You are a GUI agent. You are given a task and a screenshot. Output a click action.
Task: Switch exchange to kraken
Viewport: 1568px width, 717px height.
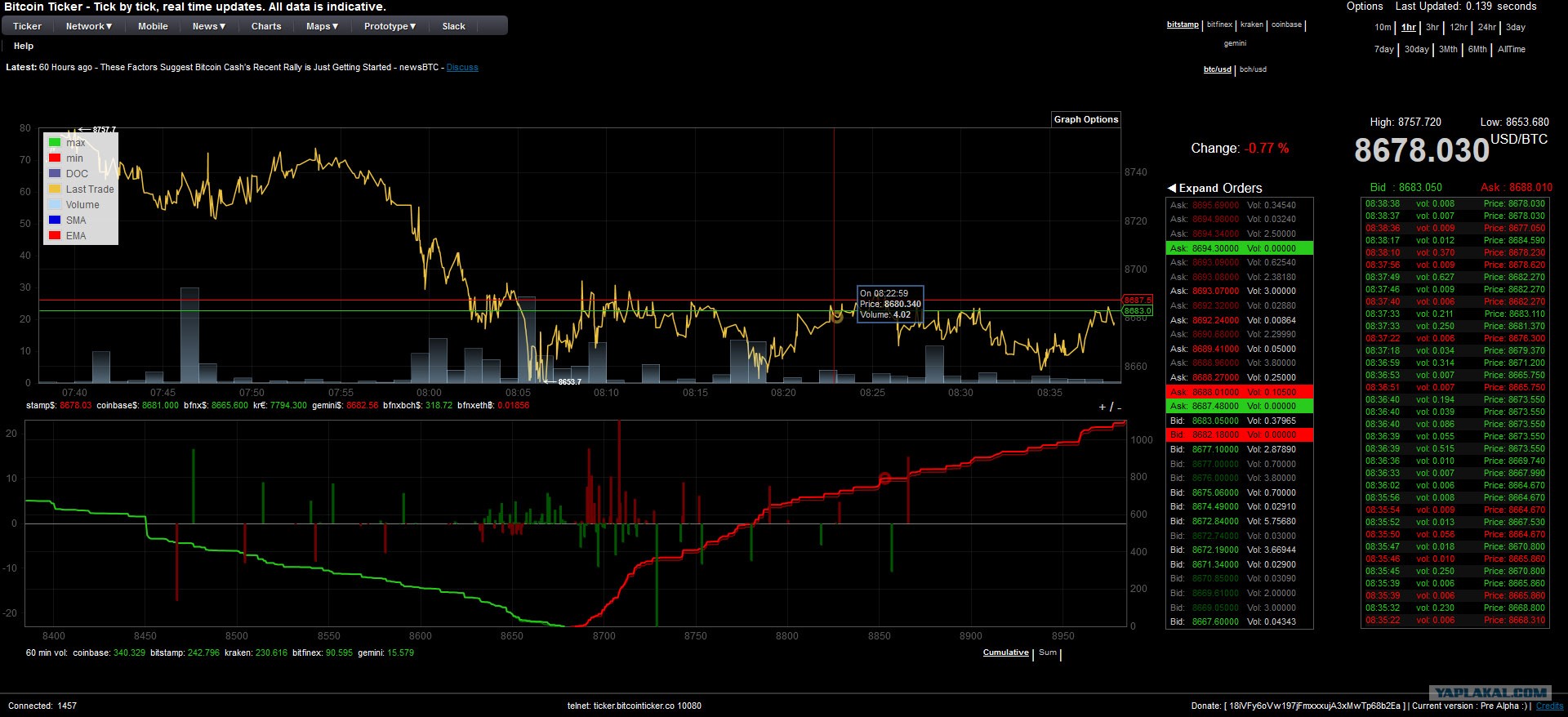pos(1252,24)
